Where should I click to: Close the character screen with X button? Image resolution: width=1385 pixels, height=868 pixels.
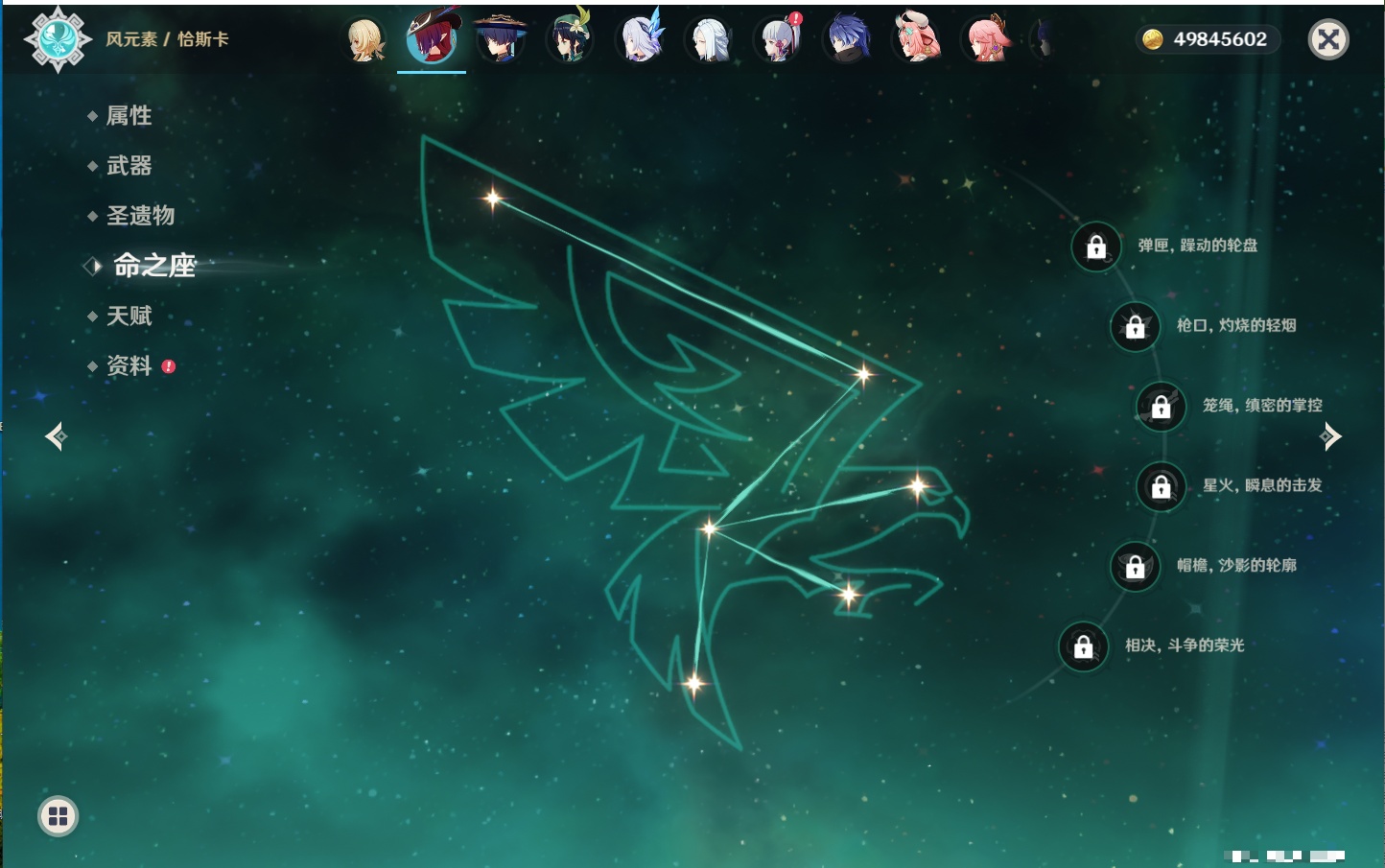[1328, 39]
